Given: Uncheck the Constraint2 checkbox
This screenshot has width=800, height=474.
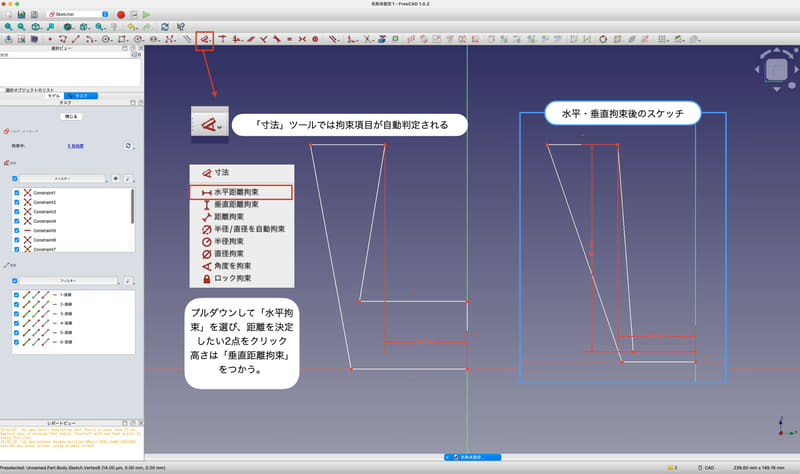Looking at the screenshot, I should [x=16, y=203].
